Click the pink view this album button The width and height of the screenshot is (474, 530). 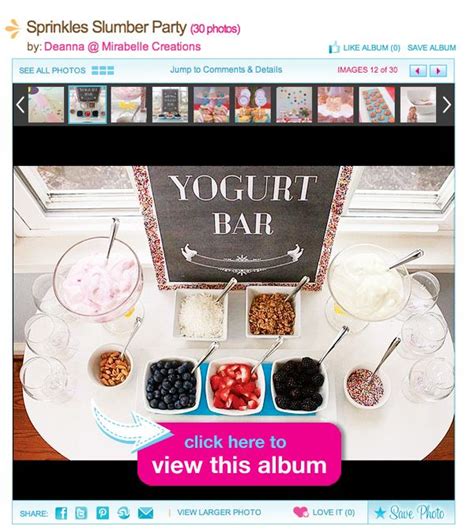click(239, 454)
